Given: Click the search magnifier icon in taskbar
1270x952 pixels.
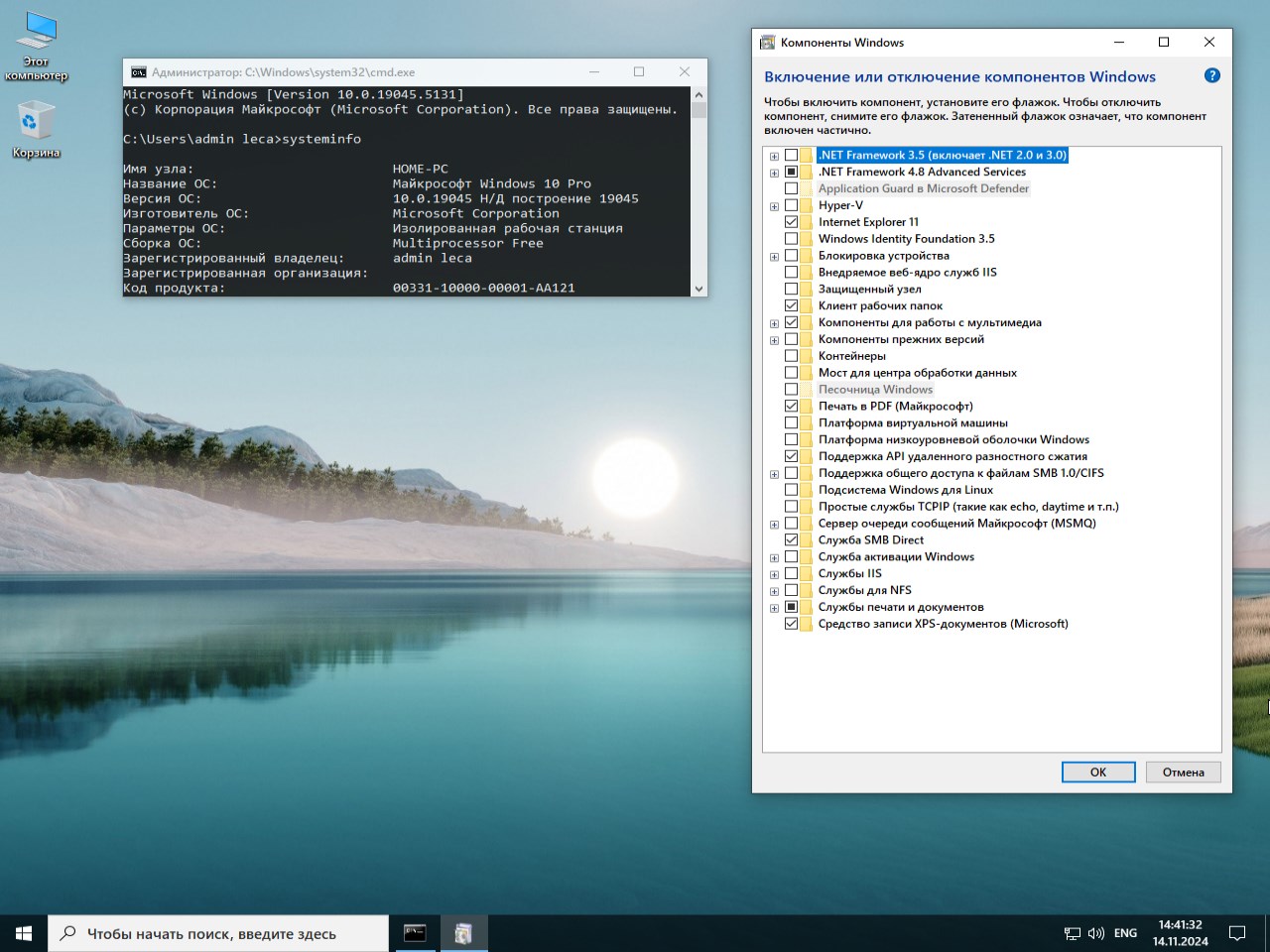Looking at the screenshot, I should tap(68, 933).
